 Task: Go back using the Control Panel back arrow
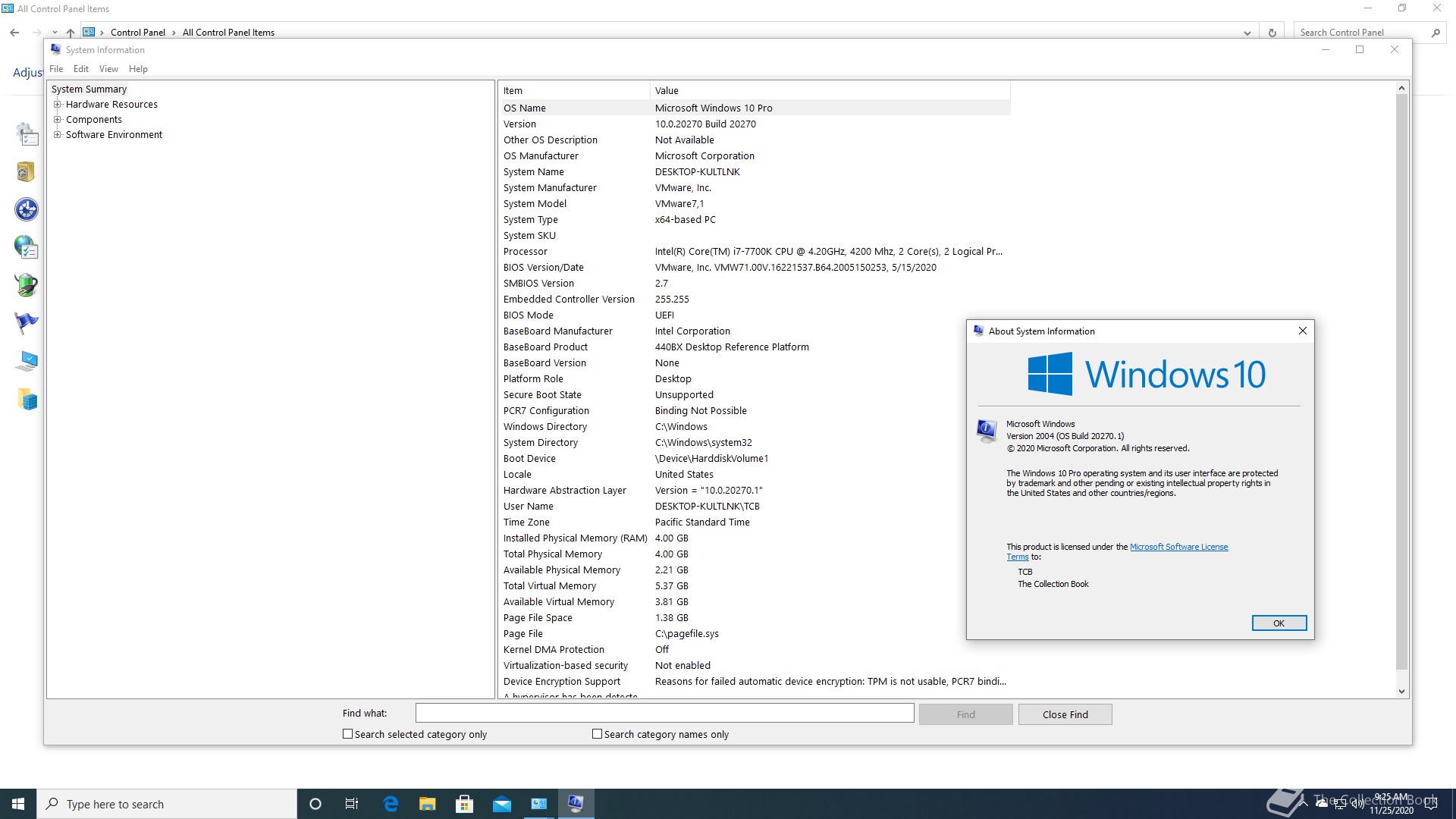pos(14,33)
